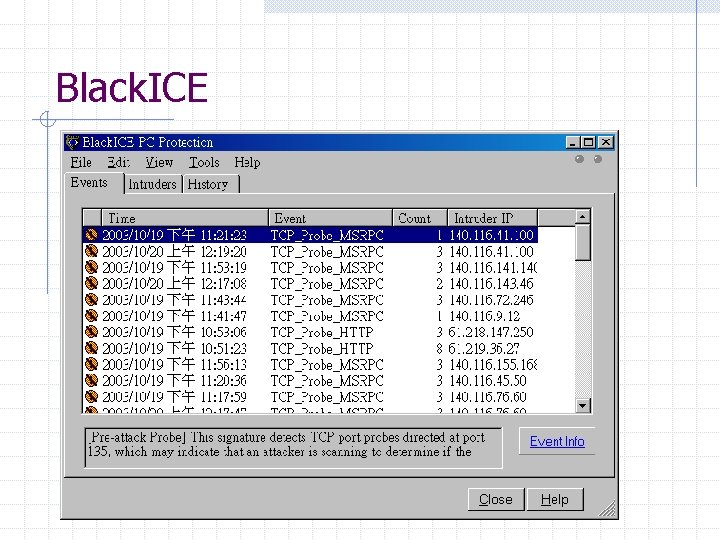Click the probe icon for 11:21:23 event
The height and width of the screenshot is (540, 720).
point(91,235)
